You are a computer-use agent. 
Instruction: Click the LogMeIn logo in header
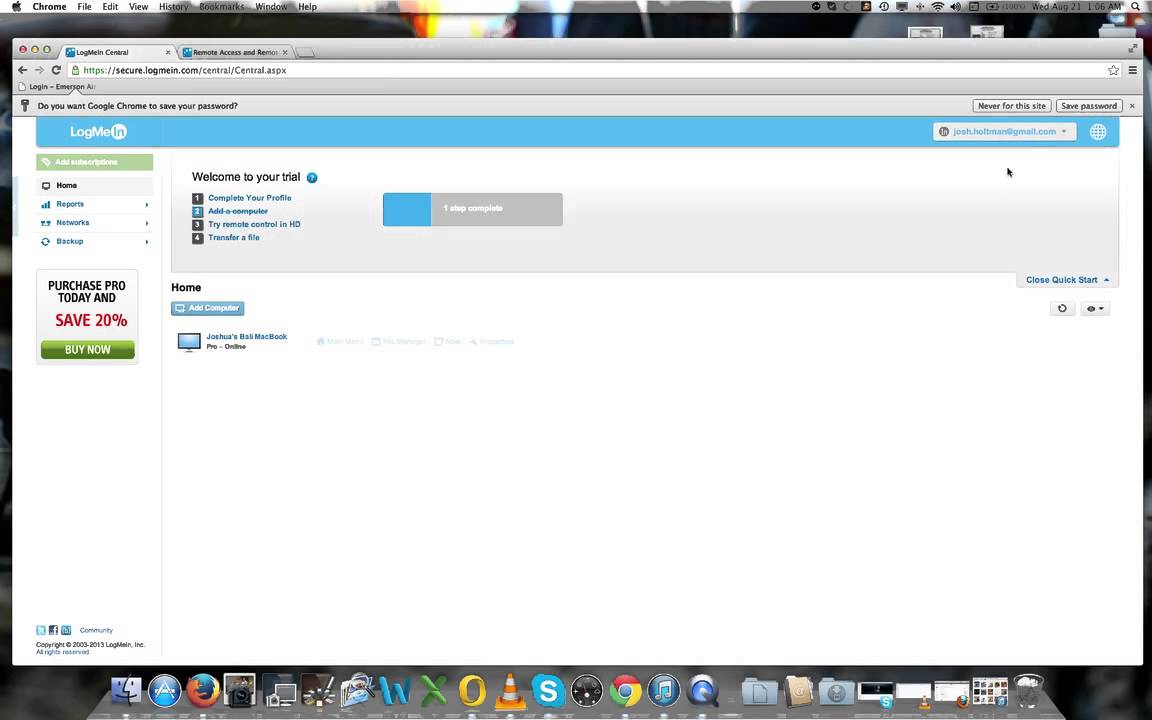(x=98, y=132)
